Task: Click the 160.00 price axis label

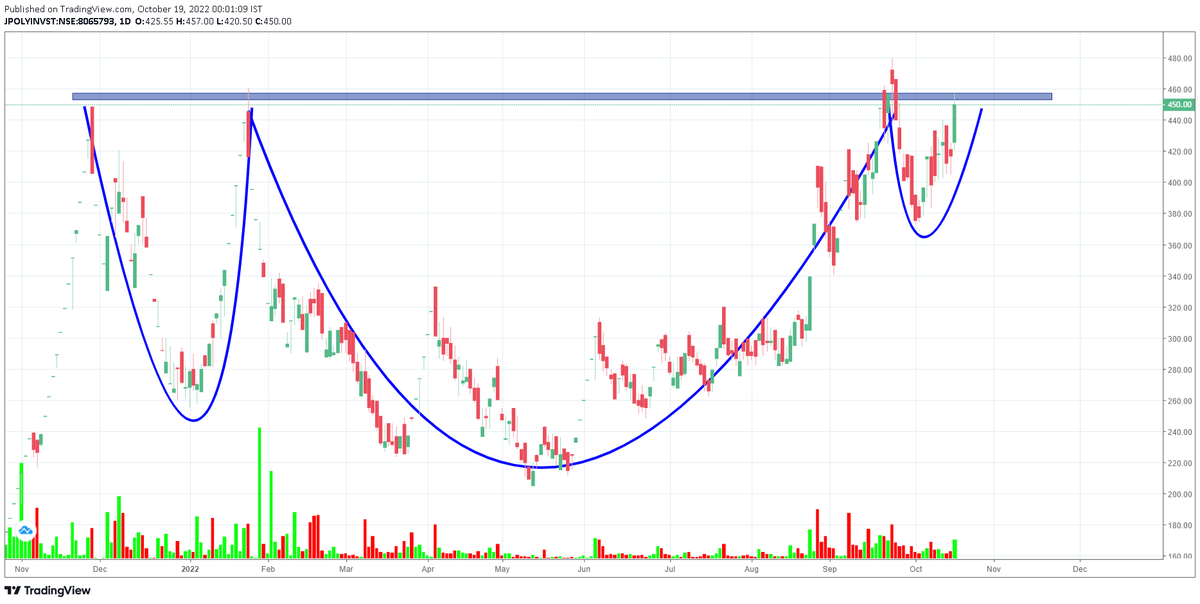Action: 1180,556
